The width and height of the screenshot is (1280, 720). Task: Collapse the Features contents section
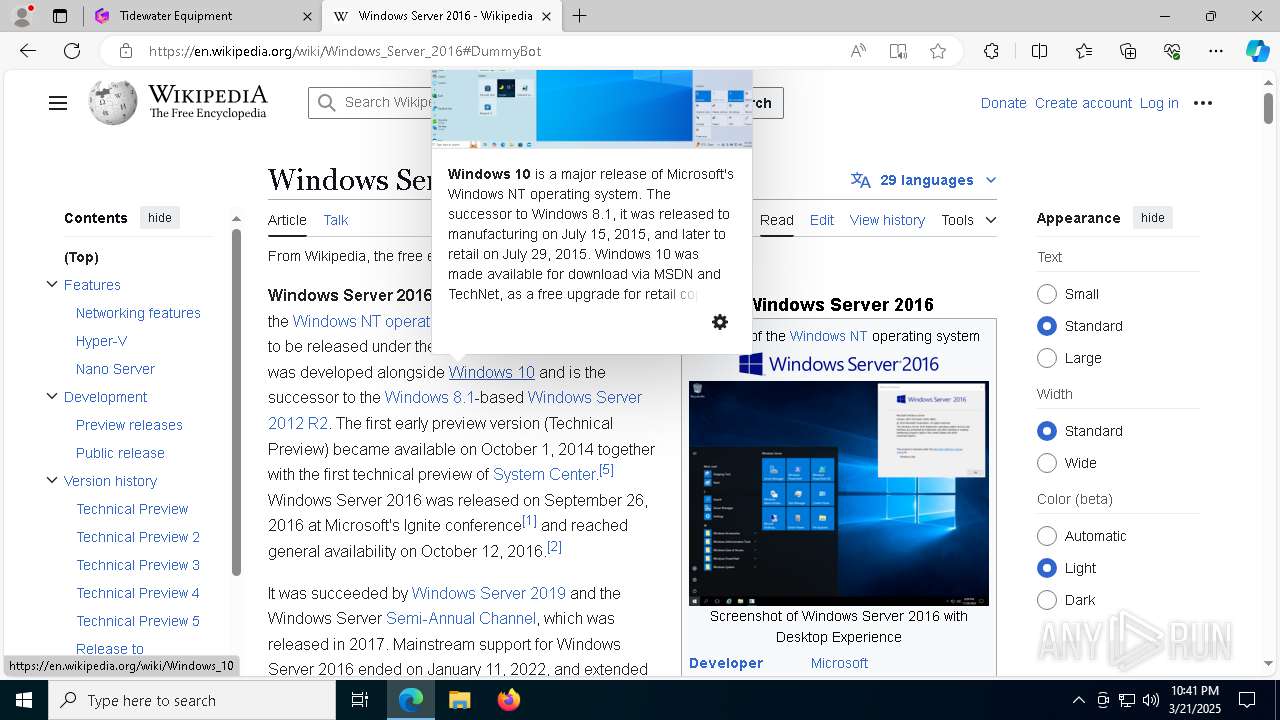pyautogui.click(x=52, y=285)
